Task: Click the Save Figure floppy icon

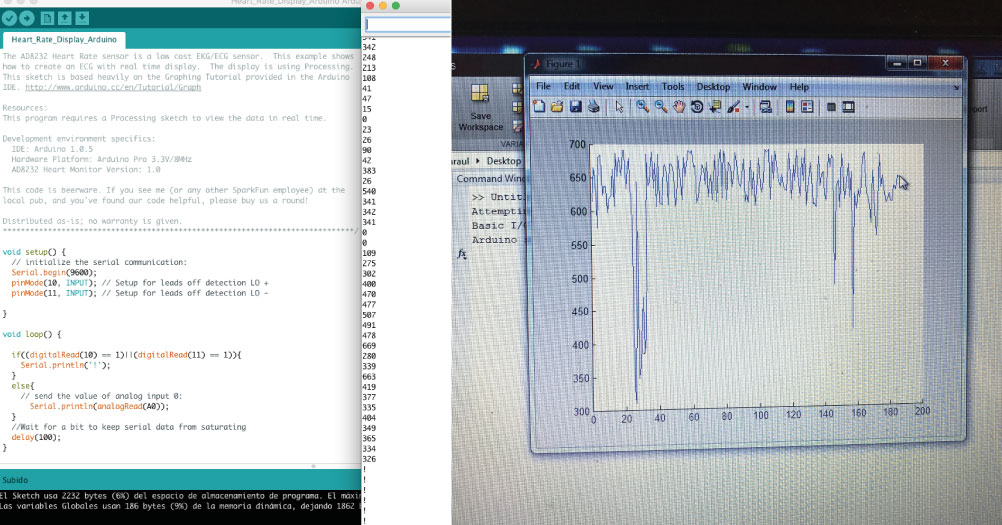Action: 575,107
